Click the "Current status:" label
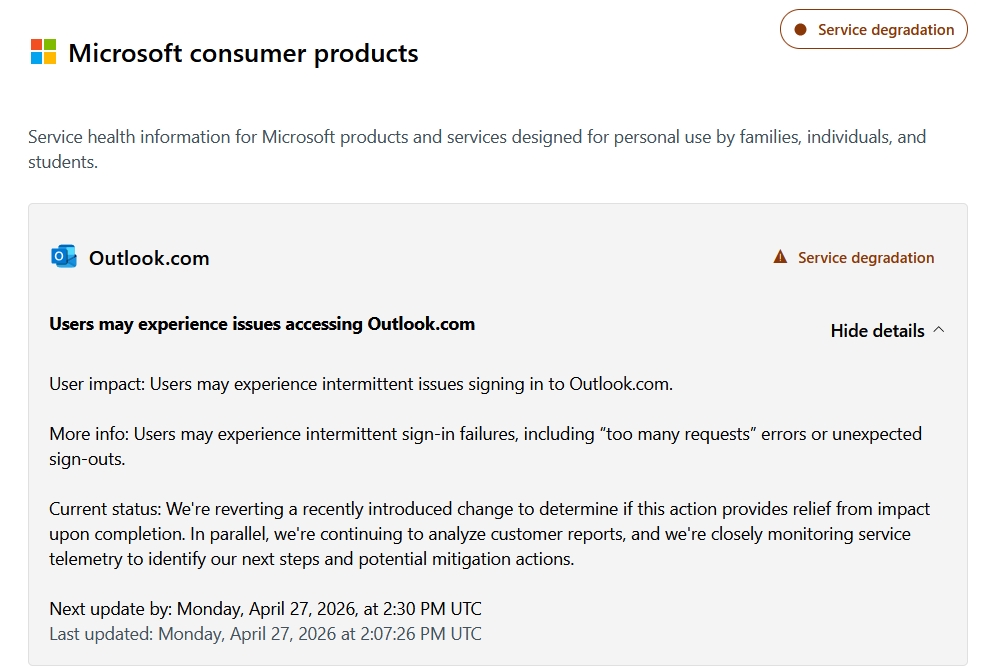The height and width of the screenshot is (670, 981). click(x=105, y=509)
